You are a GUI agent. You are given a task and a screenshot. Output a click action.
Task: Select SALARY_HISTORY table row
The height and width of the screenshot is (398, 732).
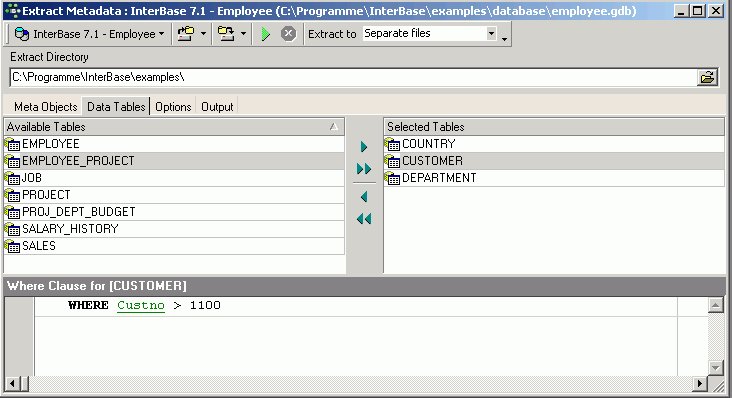point(174,229)
